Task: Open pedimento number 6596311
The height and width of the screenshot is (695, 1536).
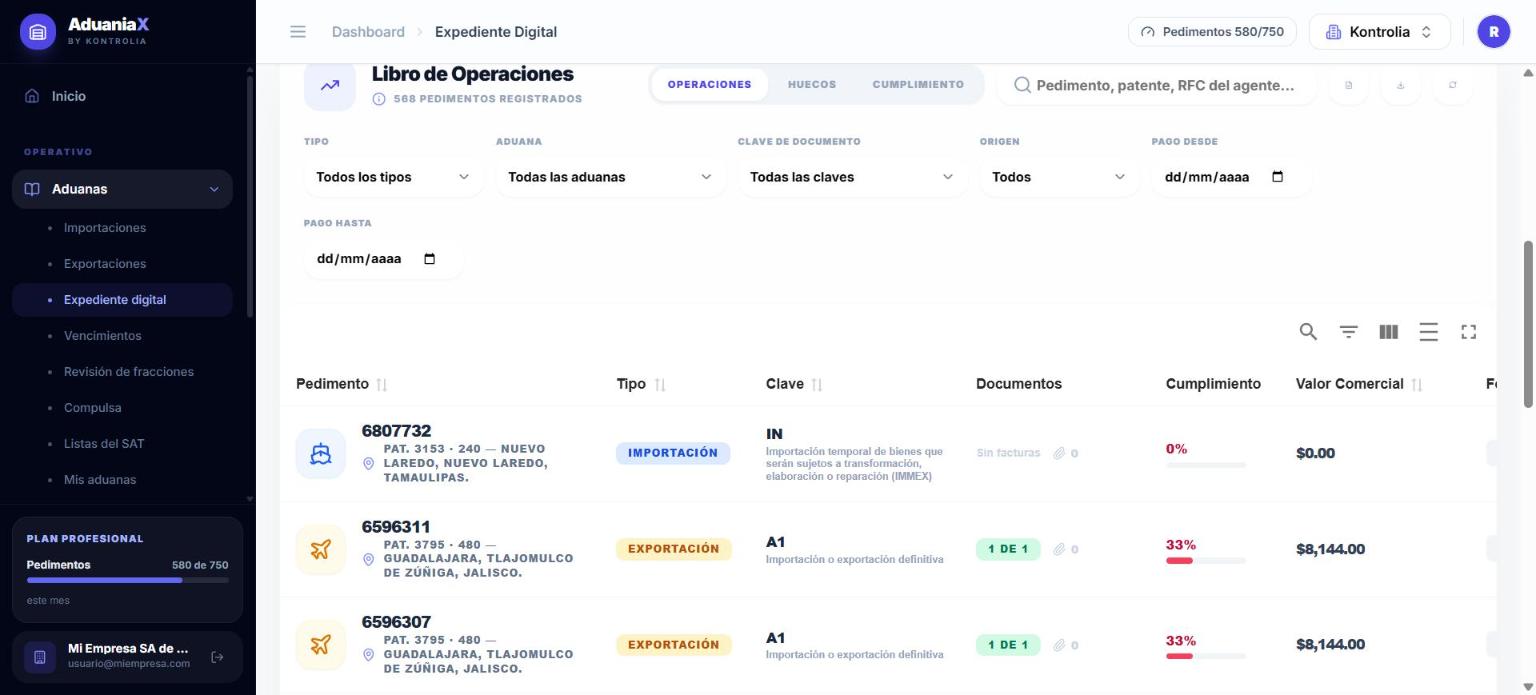Action: coord(396,527)
